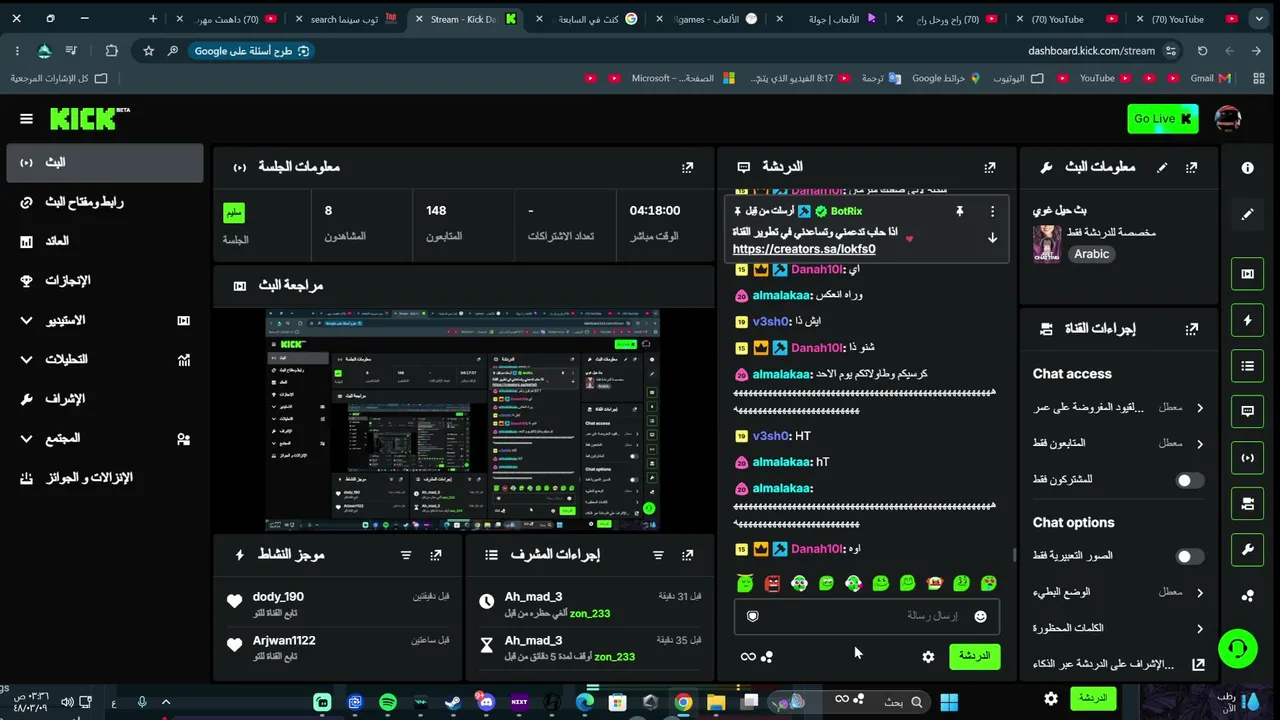Expand the account age restrictions option
This screenshot has height=720, width=1280.
click(x=1118, y=408)
